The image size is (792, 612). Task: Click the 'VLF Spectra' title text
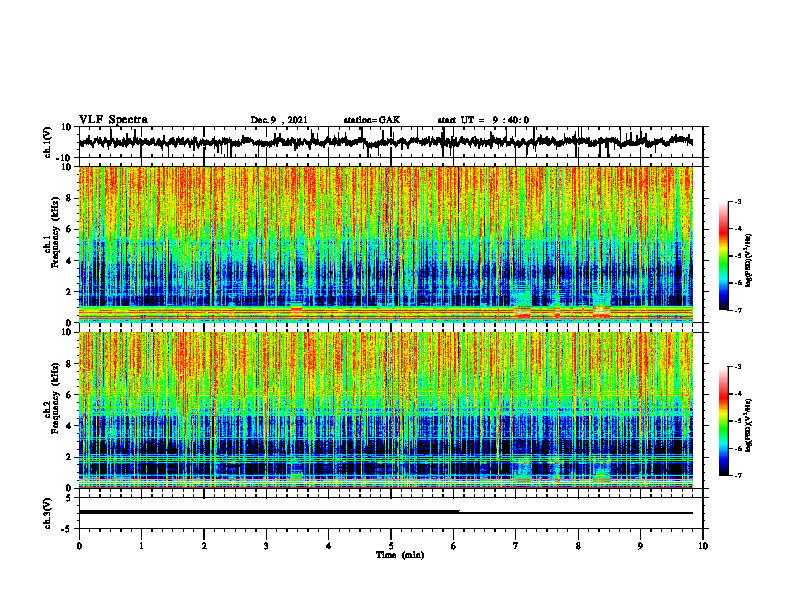(113, 120)
